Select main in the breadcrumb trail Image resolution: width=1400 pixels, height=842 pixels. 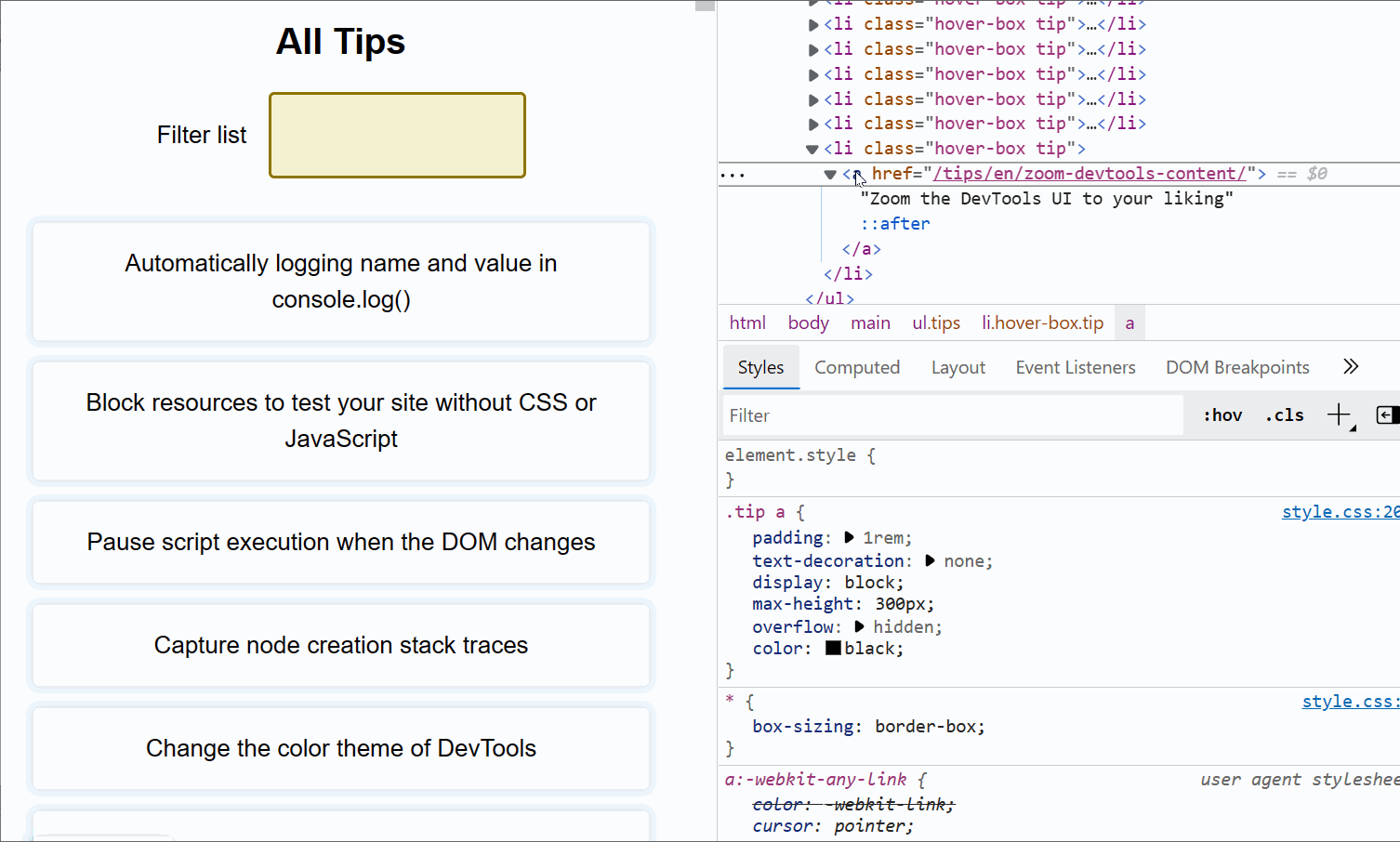click(870, 322)
